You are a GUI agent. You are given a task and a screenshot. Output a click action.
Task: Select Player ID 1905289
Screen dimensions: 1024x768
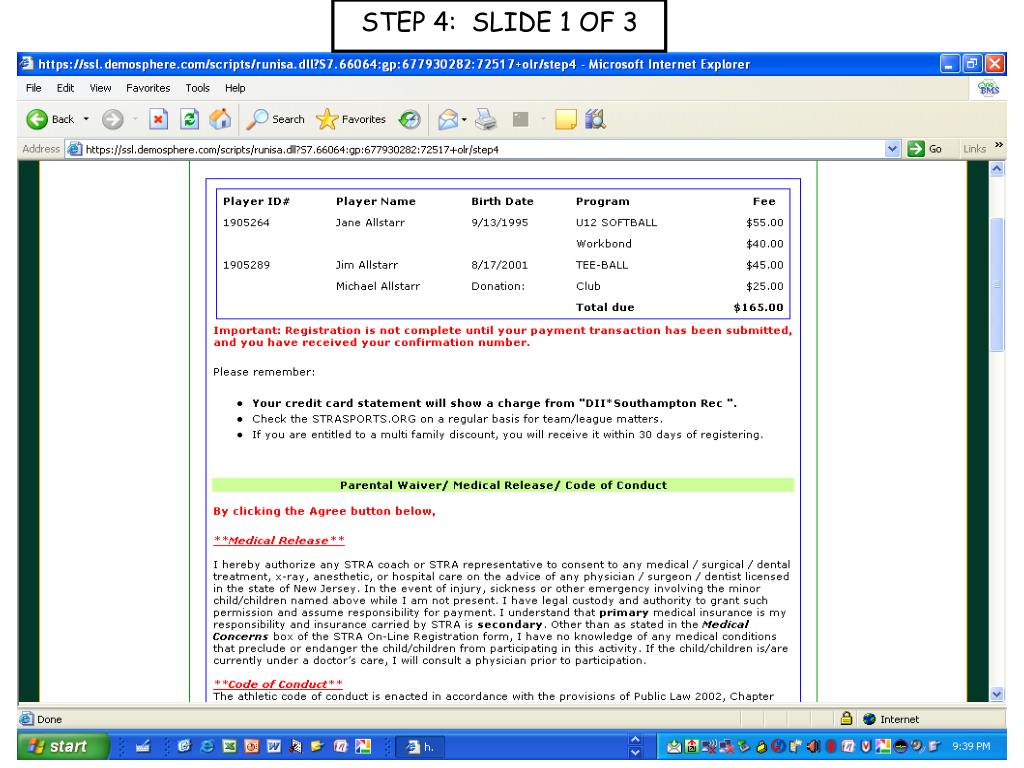(x=246, y=265)
